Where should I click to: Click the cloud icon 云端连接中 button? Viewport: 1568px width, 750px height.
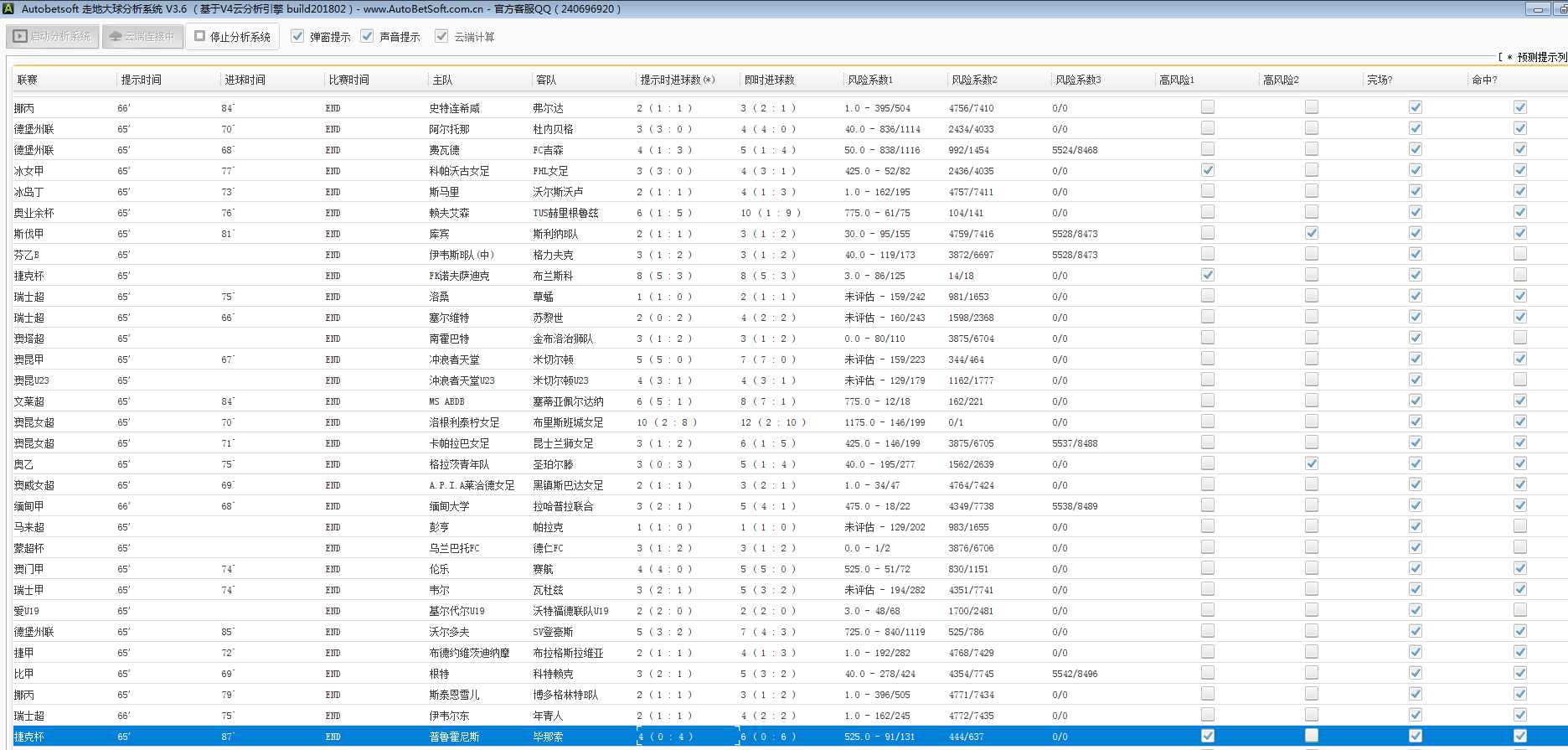[x=142, y=37]
